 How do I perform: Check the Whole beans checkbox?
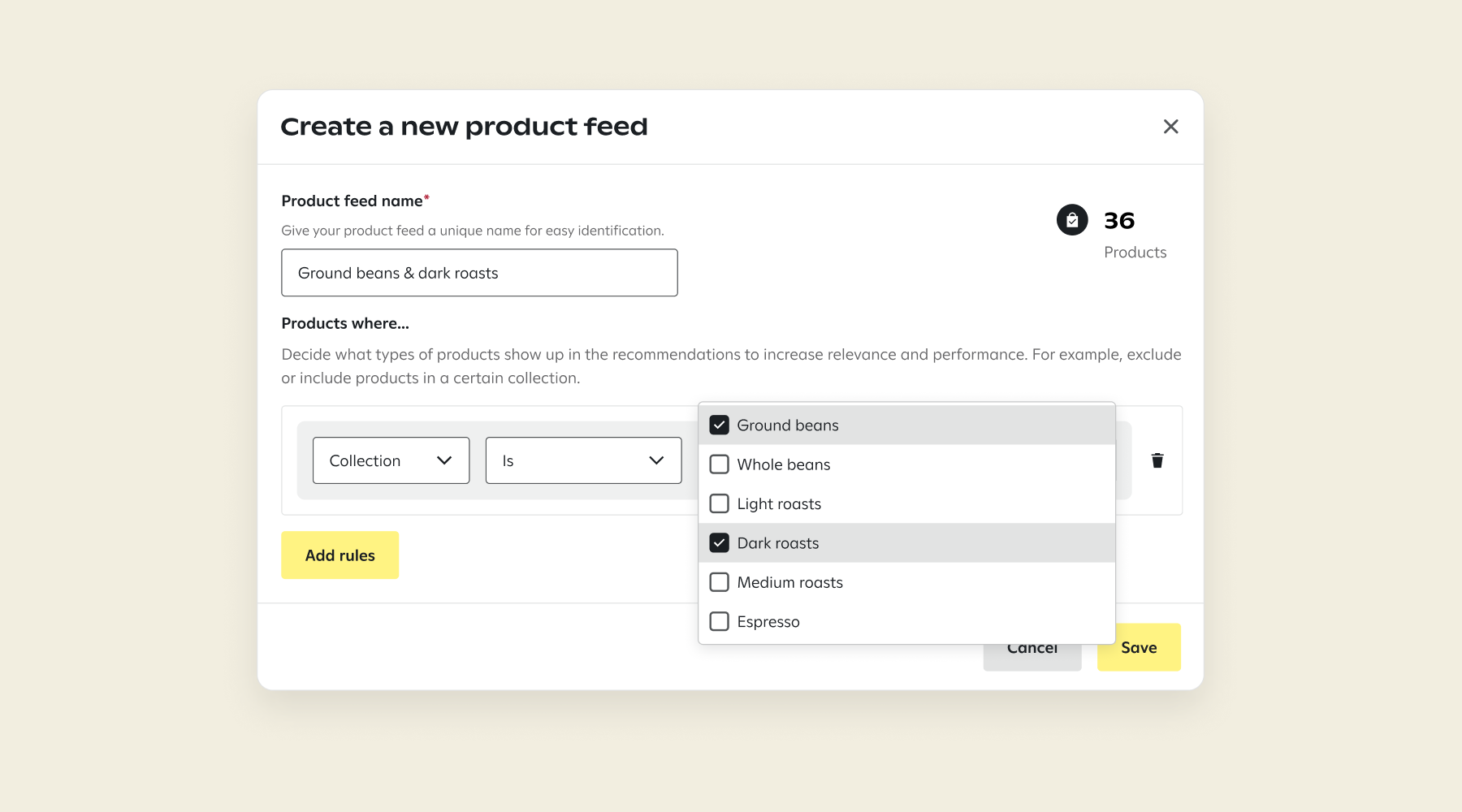click(x=719, y=464)
